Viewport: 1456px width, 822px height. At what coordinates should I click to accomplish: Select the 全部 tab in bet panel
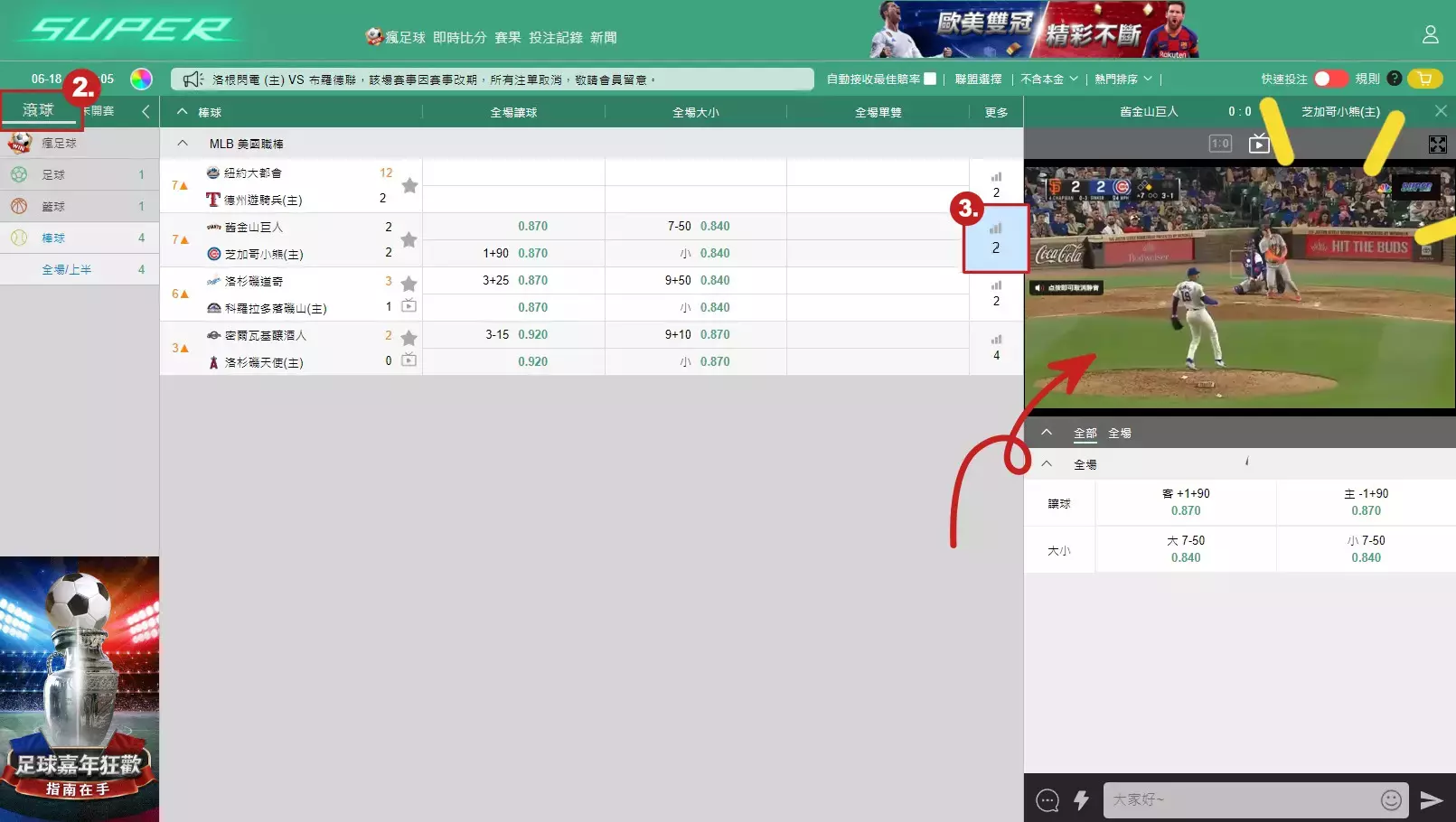click(x=1085, y=434)
